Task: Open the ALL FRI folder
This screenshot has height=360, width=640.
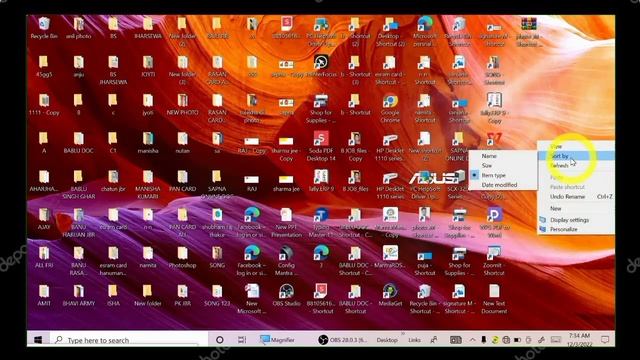Action: click(x=44, y=258)
